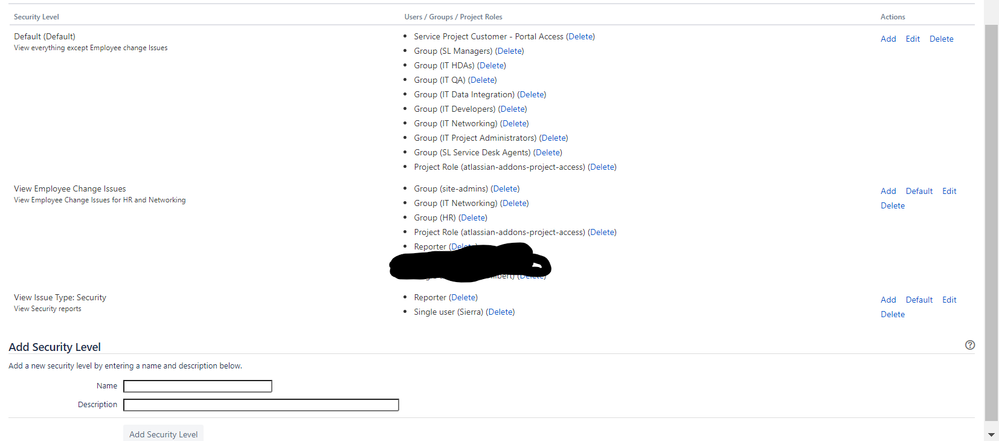Delete the Default security level
999x441 pixels.
(942, 39)
